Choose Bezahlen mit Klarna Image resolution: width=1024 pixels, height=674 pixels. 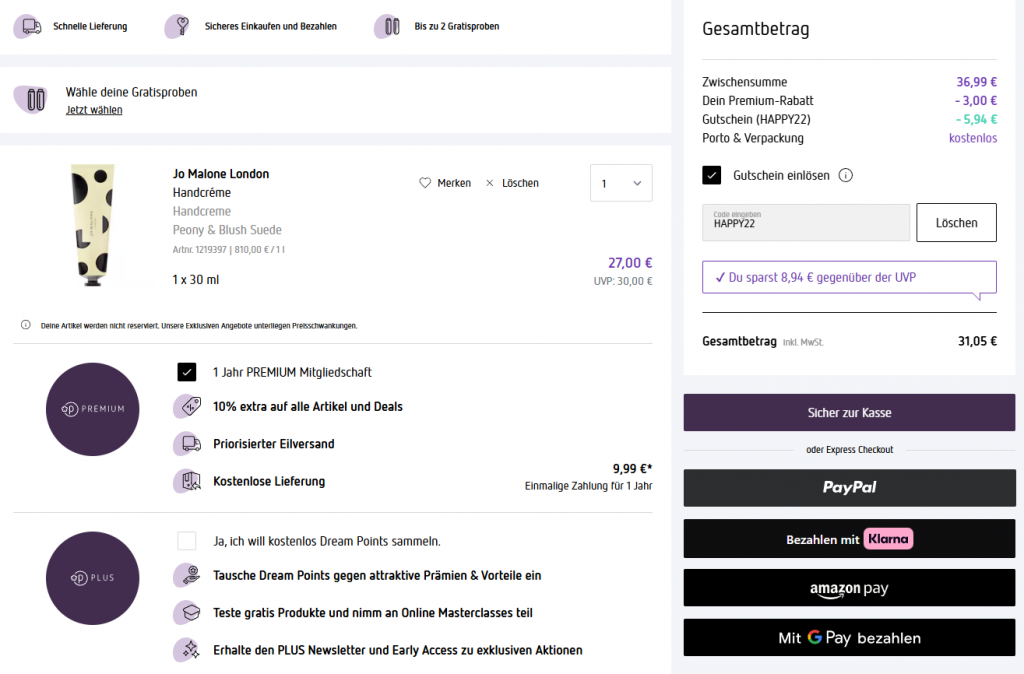849,539
